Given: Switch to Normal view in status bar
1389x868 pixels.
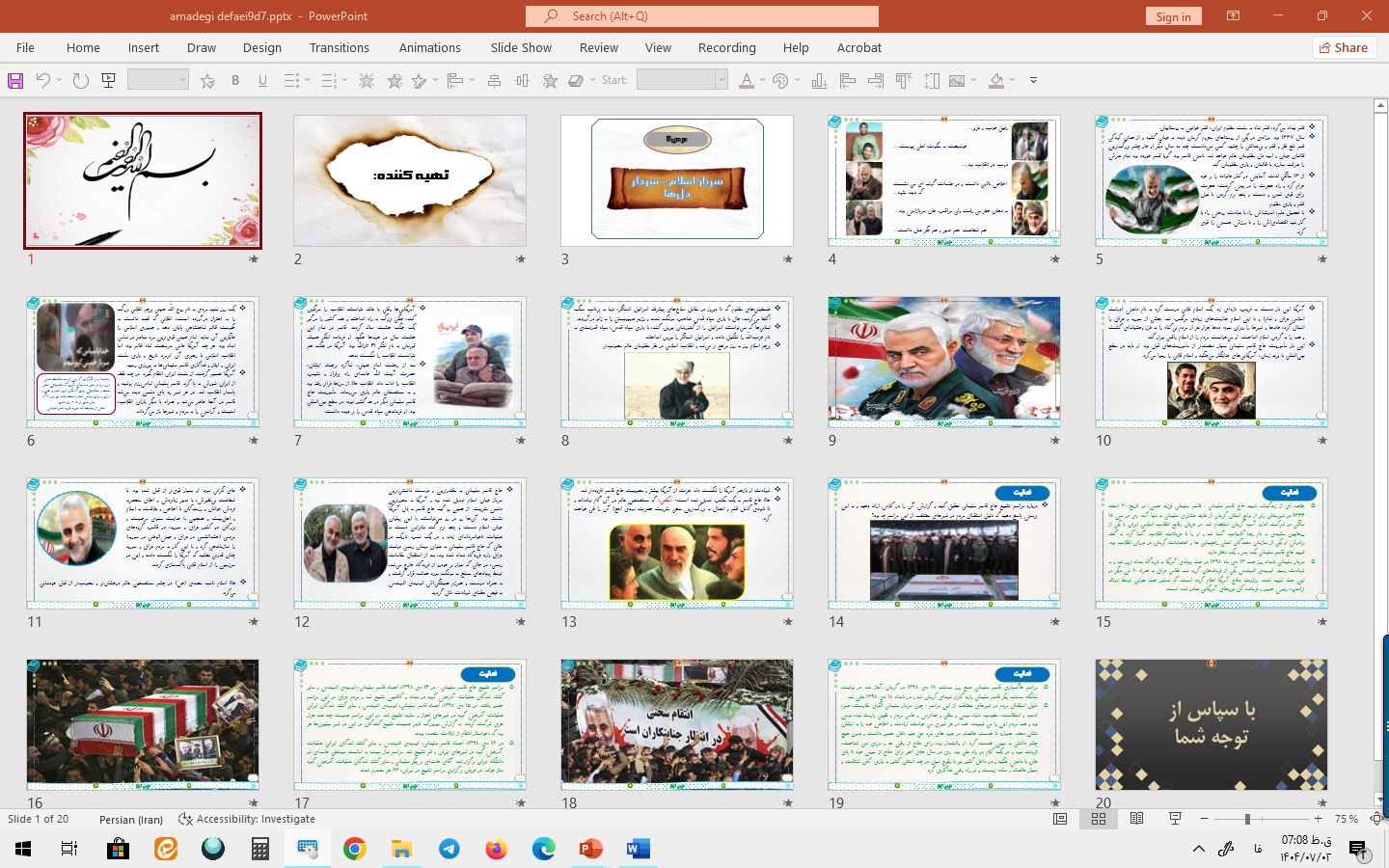Looking at the screenshot, I should (1060, 819).
